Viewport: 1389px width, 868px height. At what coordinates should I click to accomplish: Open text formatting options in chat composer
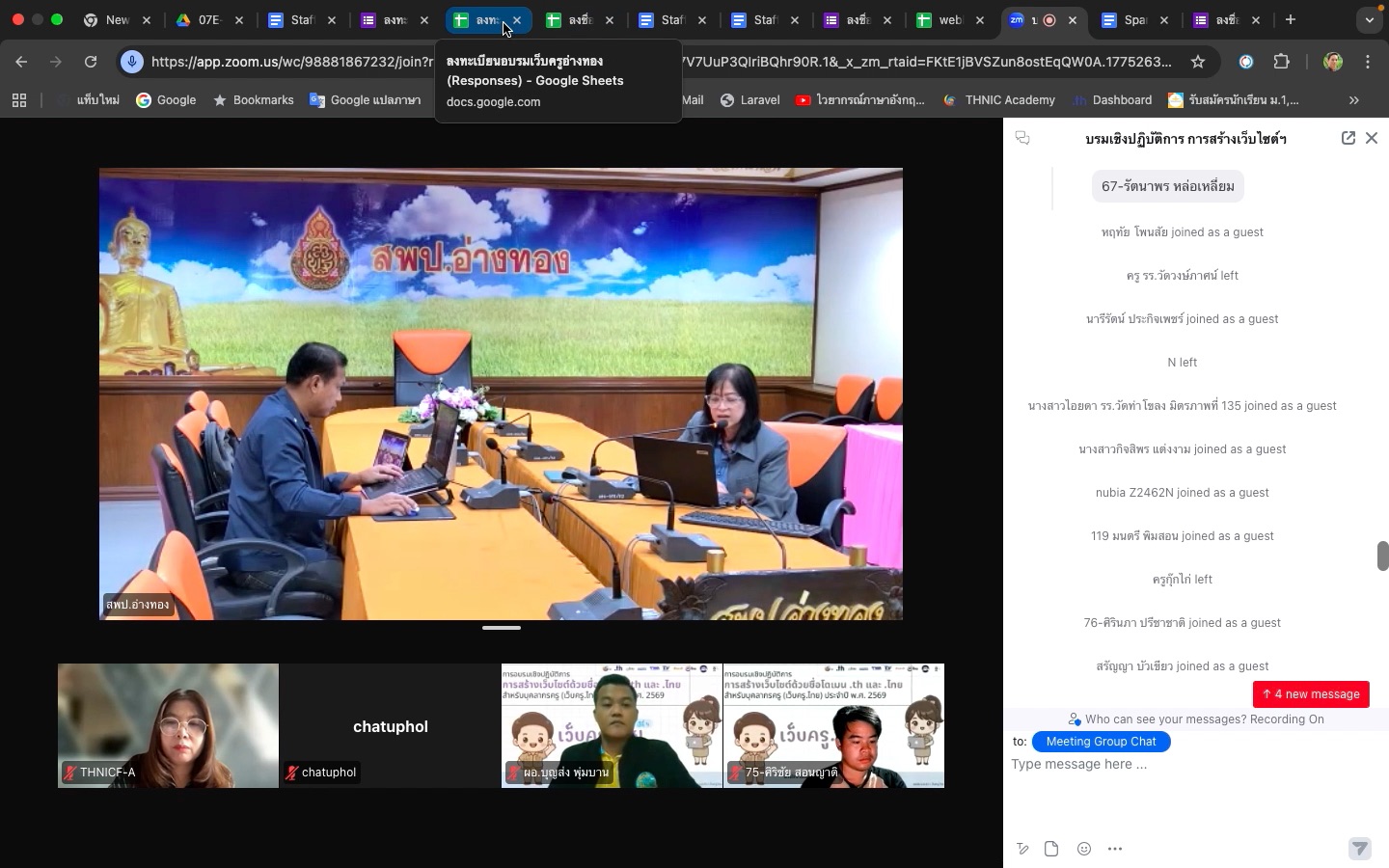coord(1022,849)
